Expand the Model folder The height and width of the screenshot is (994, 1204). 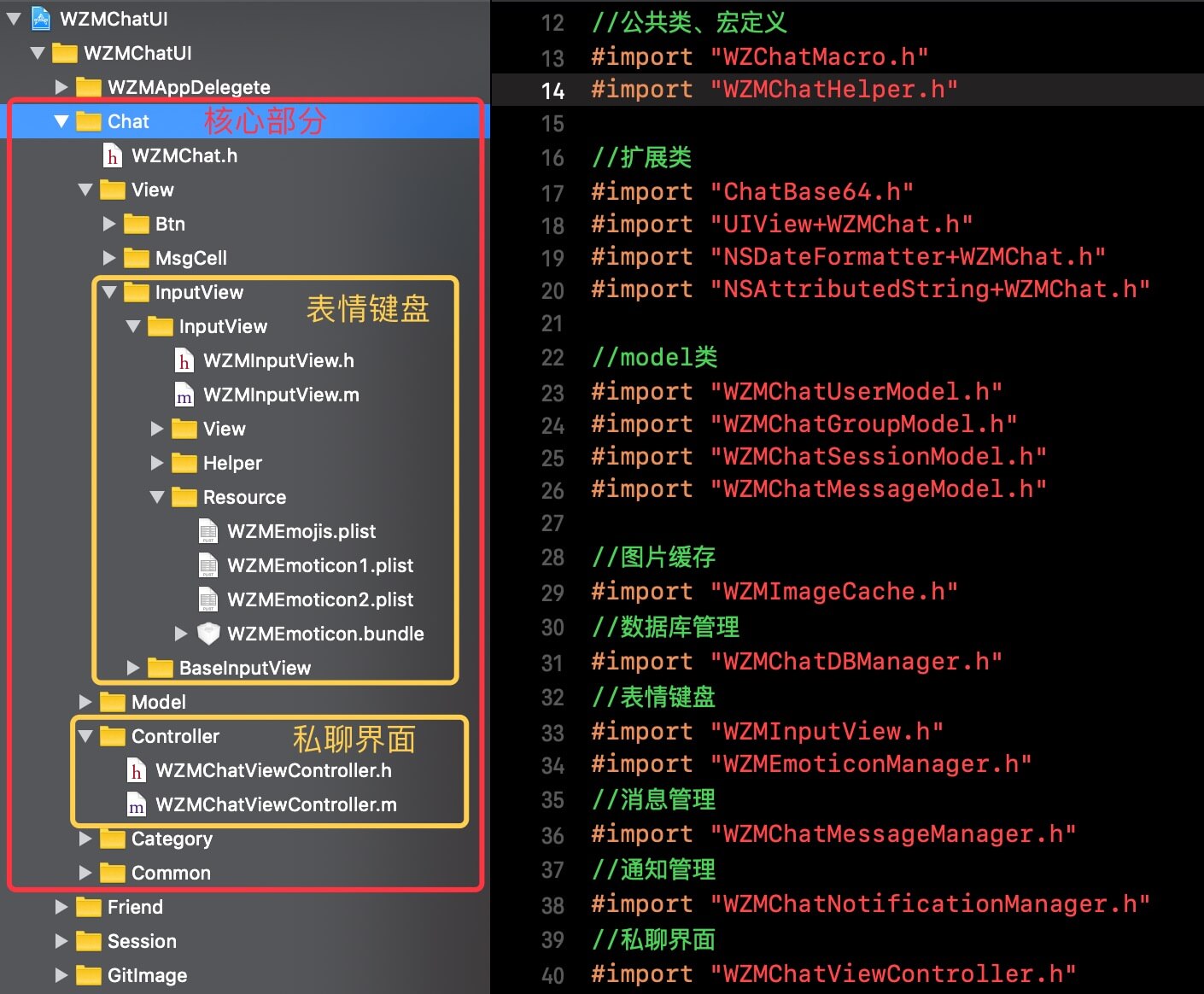85,702
